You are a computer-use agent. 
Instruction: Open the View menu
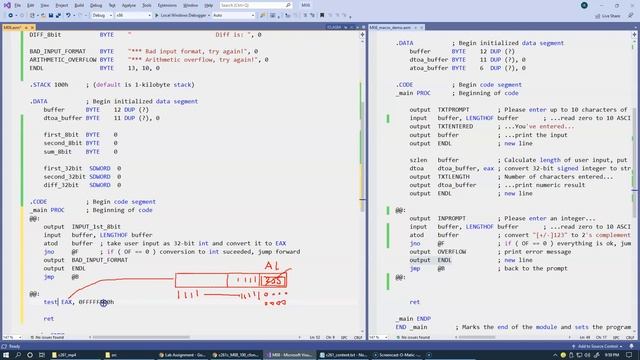[x=44, y=5]
